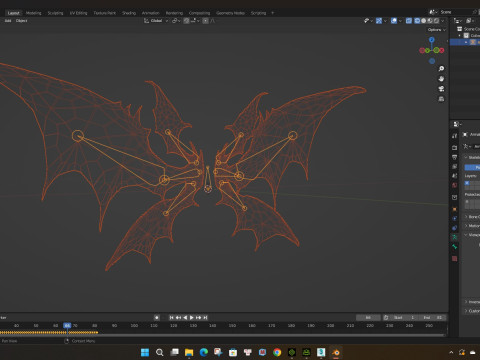Image resolution: width=480 pixels, height=360 pixels.
Task: Switch perspective/orthographic with the grid icon
Action: point(441,99)
